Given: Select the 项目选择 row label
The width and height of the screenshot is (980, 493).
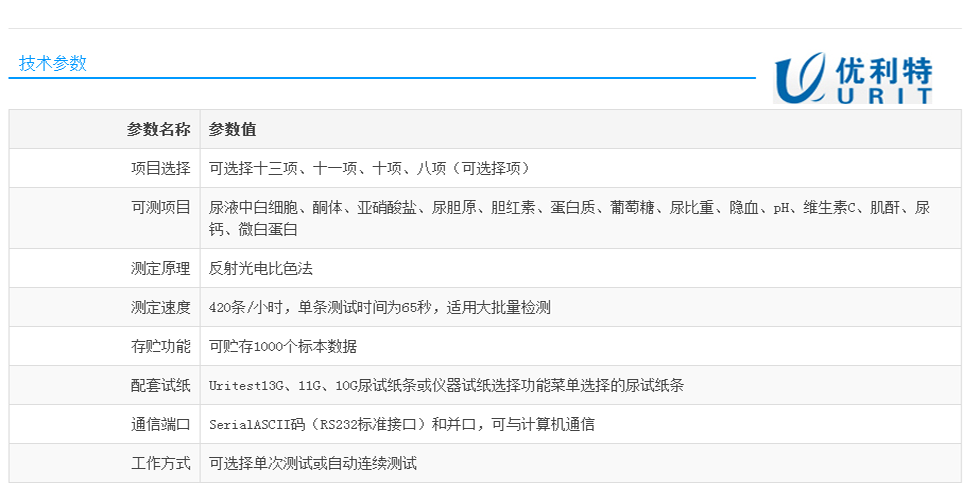Looking at the screenshot, I should (x=161, y=168).
